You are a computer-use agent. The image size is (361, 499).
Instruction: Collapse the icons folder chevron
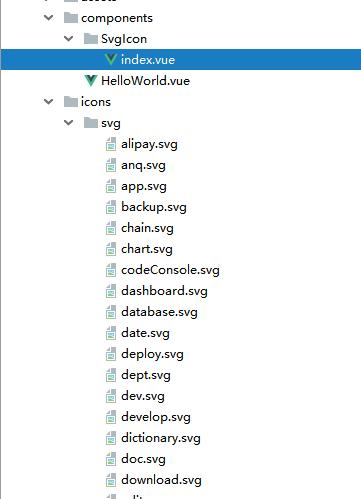49,101
